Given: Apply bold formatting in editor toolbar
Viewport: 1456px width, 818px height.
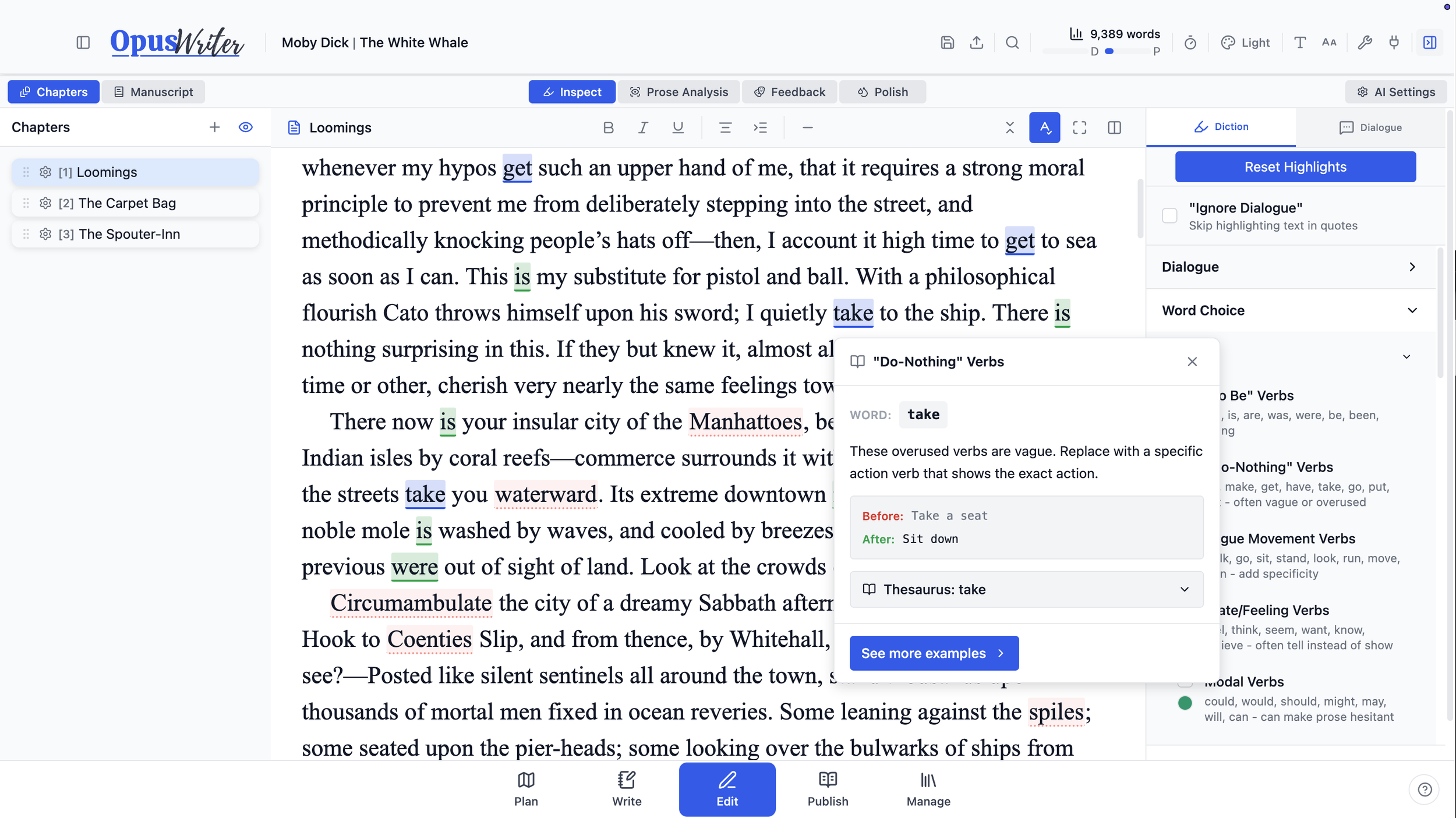Looking at the screenshot, I should (608, 128).
